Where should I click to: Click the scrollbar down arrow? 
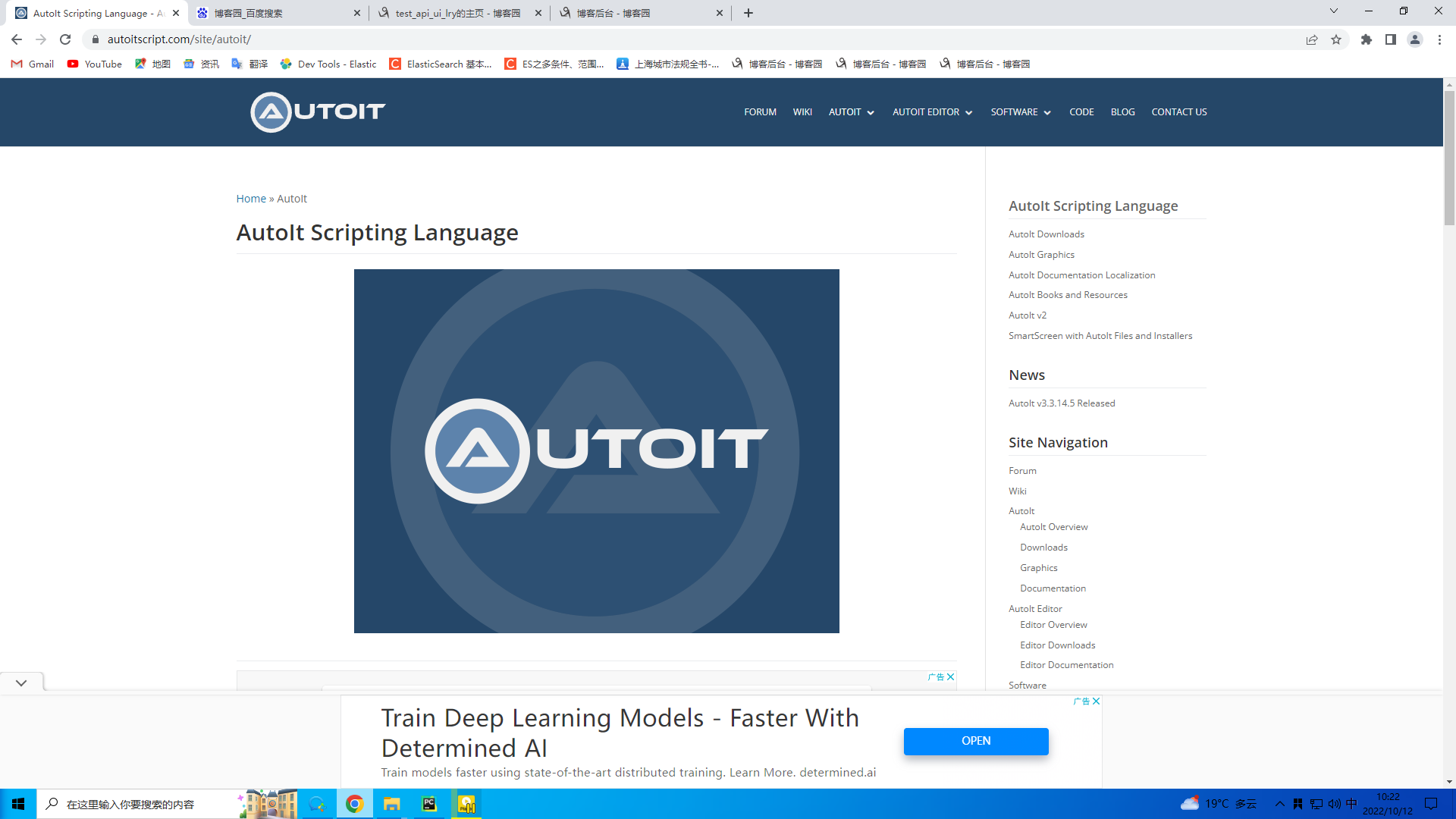1449,782
